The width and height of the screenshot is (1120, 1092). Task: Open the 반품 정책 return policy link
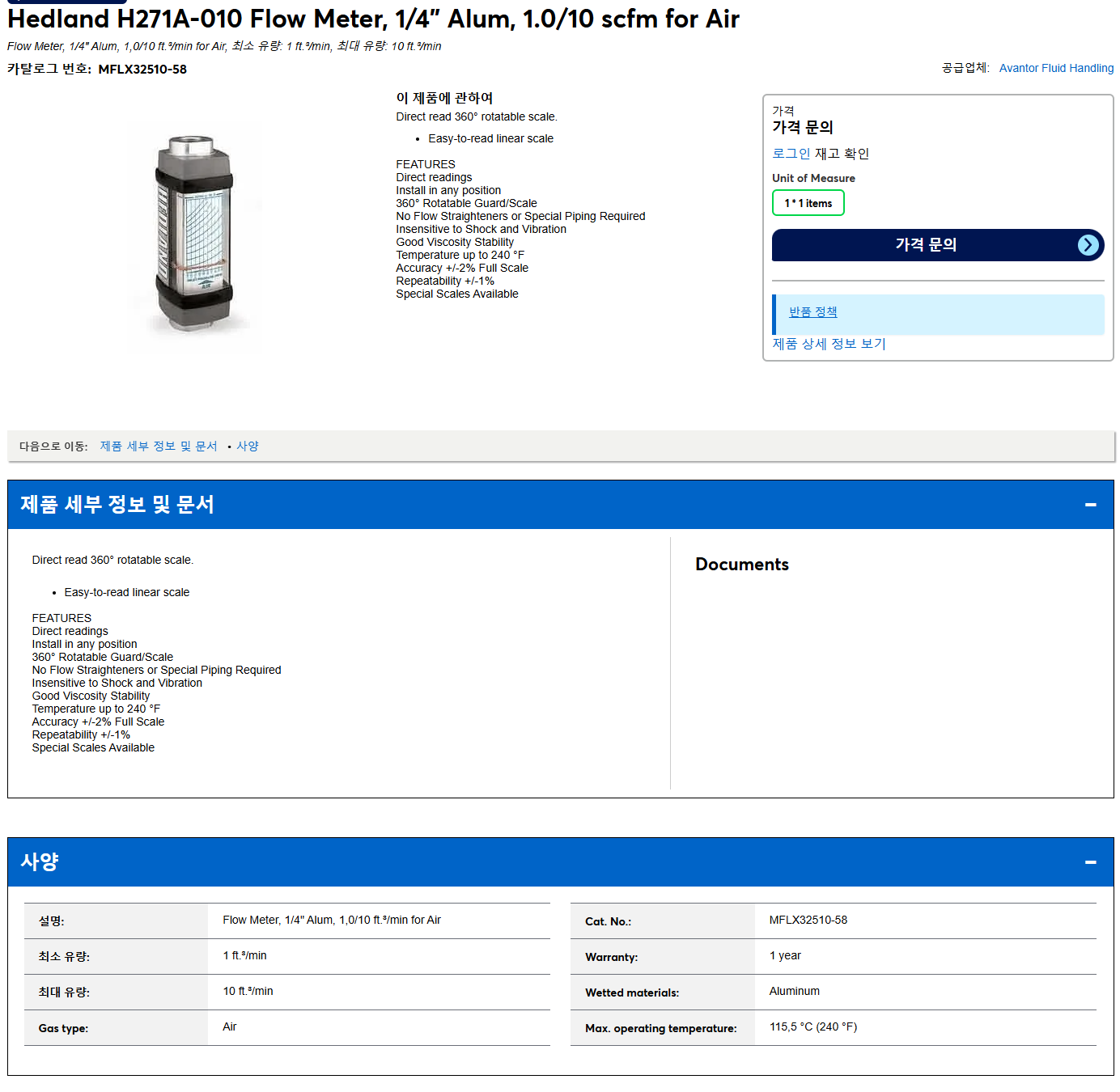click(x=812, y=312)
